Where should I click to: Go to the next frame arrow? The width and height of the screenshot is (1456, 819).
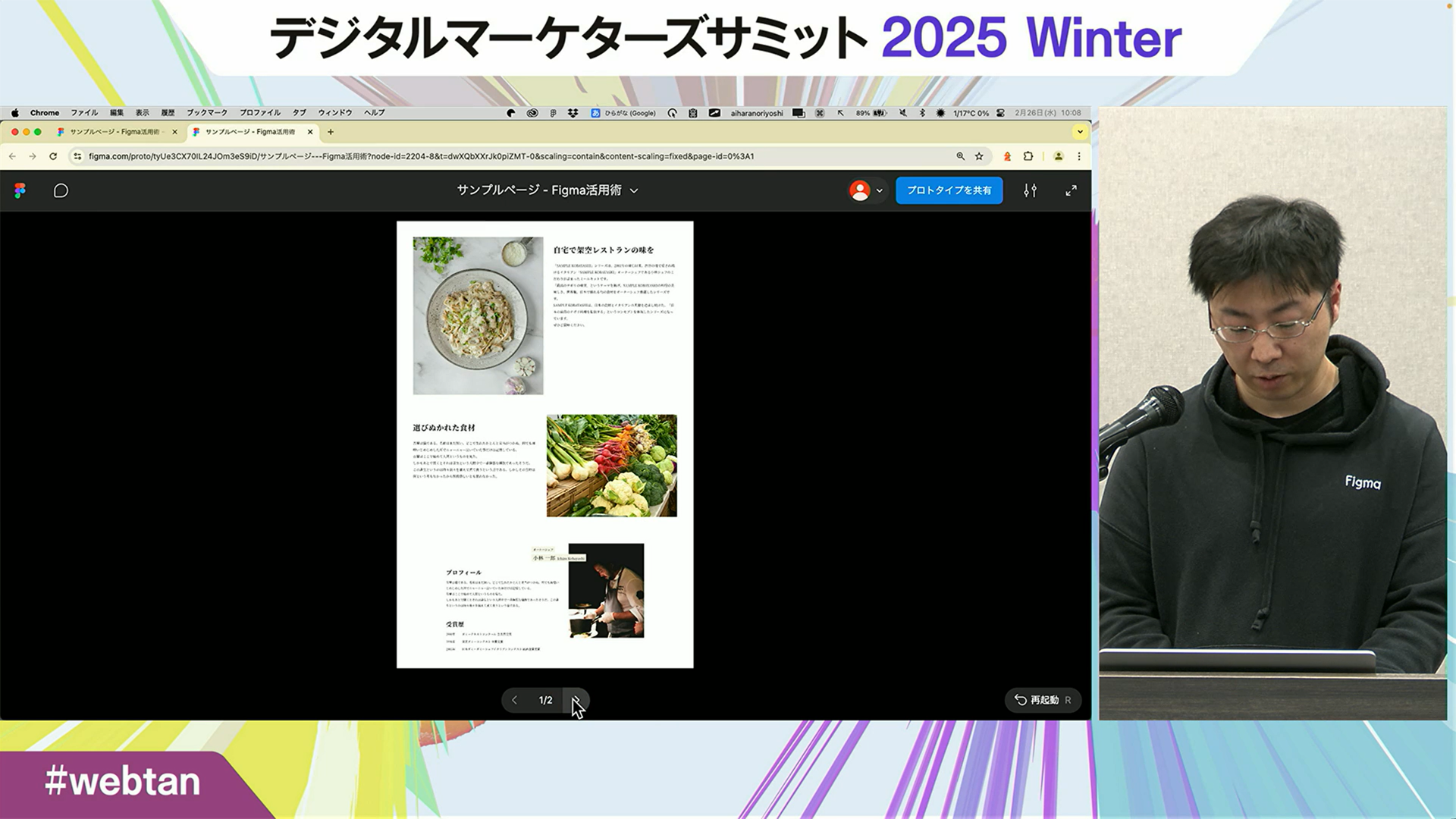[x=576, y=700]
